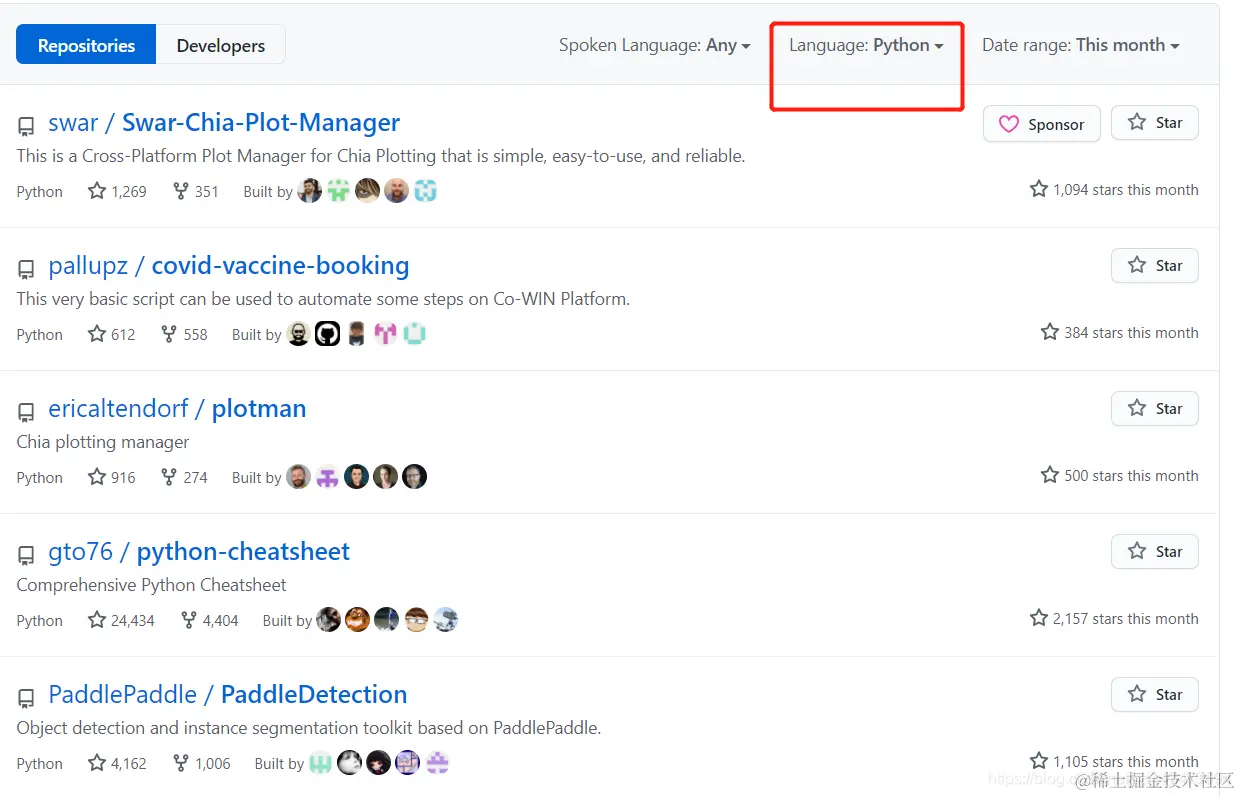
Task: Select the text "384 stars this month"
Action: coord(1131,333)
